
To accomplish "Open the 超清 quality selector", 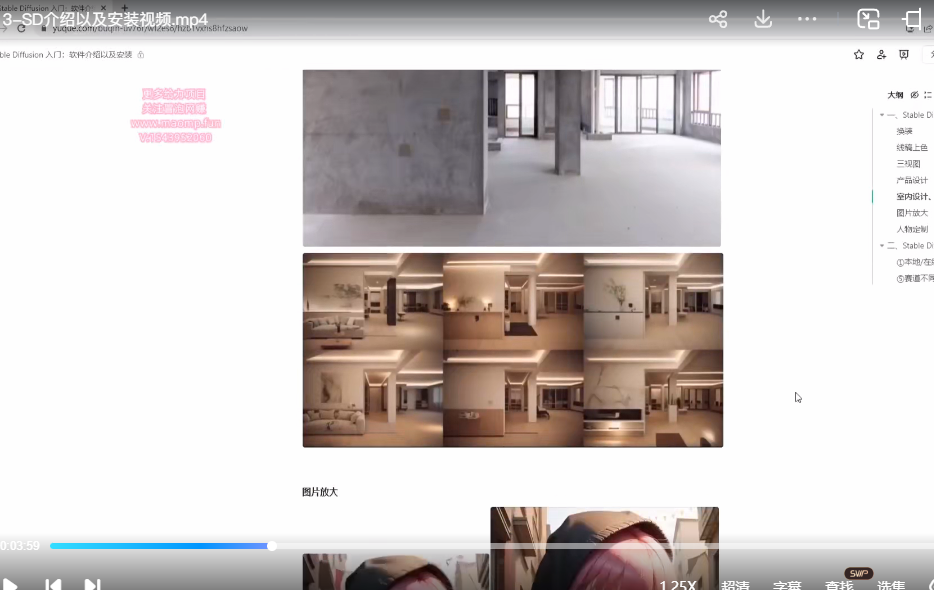I will click(735, 585).
